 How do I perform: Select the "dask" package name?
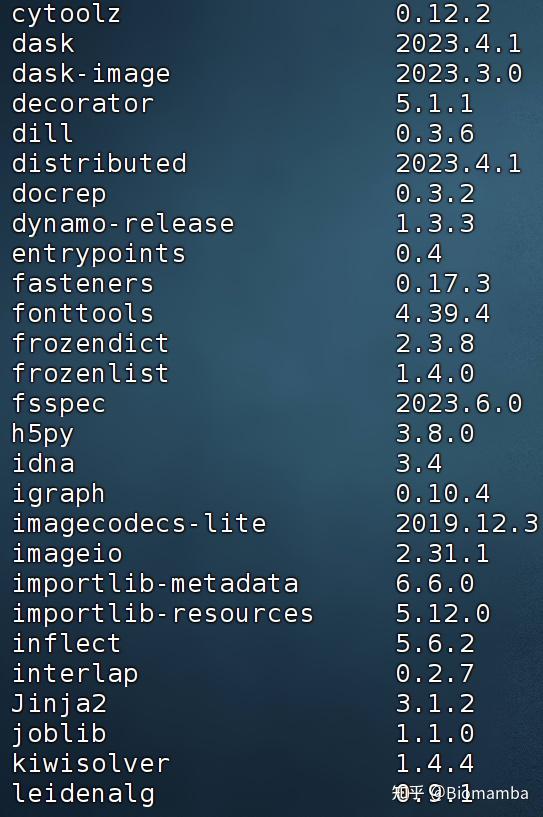pos(43,43)
